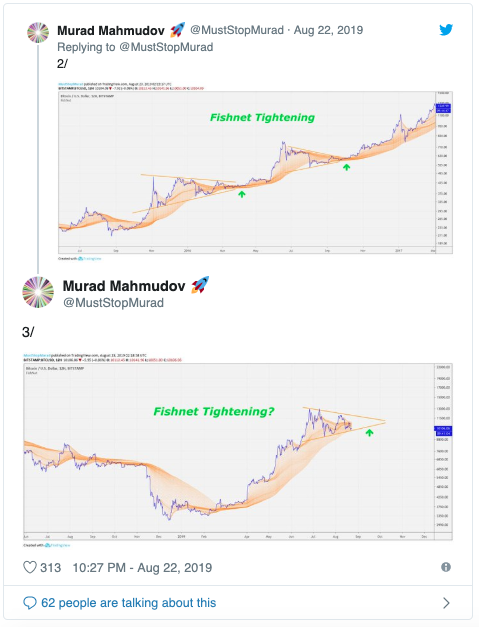This screenshot has height=627, width=479.
Task: Open Murad Mahmudov name in main tweet
Action: click(124, 286)
